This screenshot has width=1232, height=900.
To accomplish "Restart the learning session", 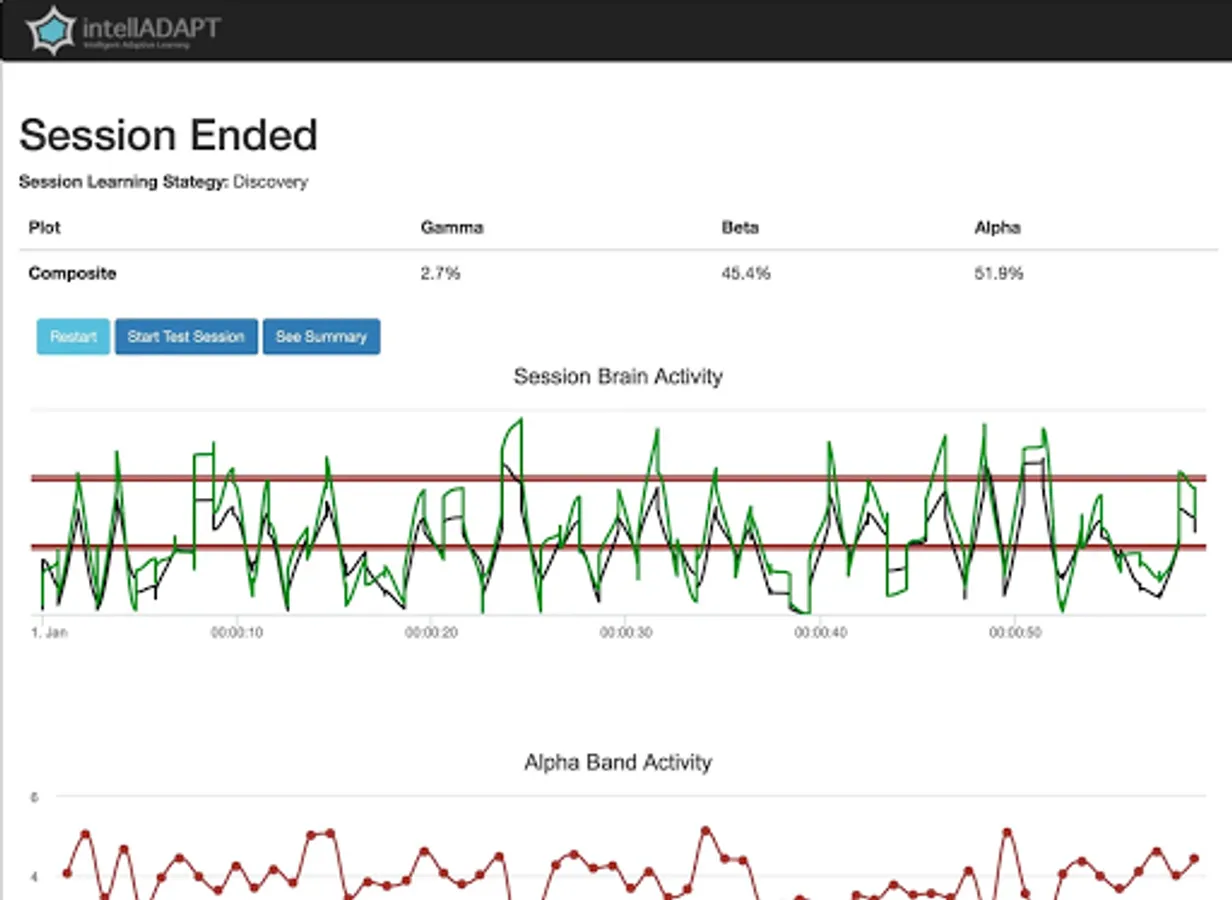I will coord(73,337).
